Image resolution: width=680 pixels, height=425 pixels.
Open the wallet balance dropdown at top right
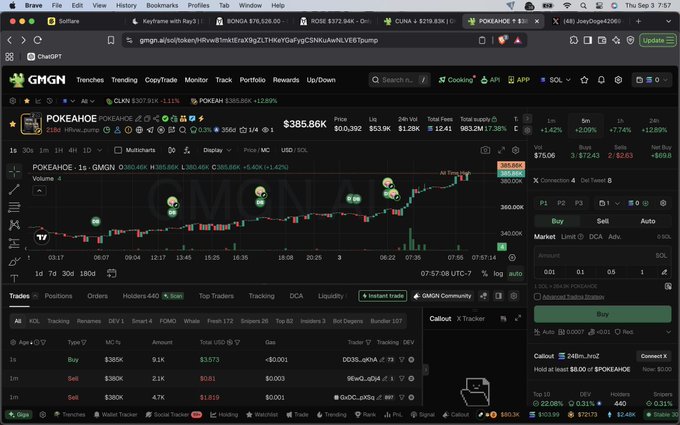click(652, 80)
